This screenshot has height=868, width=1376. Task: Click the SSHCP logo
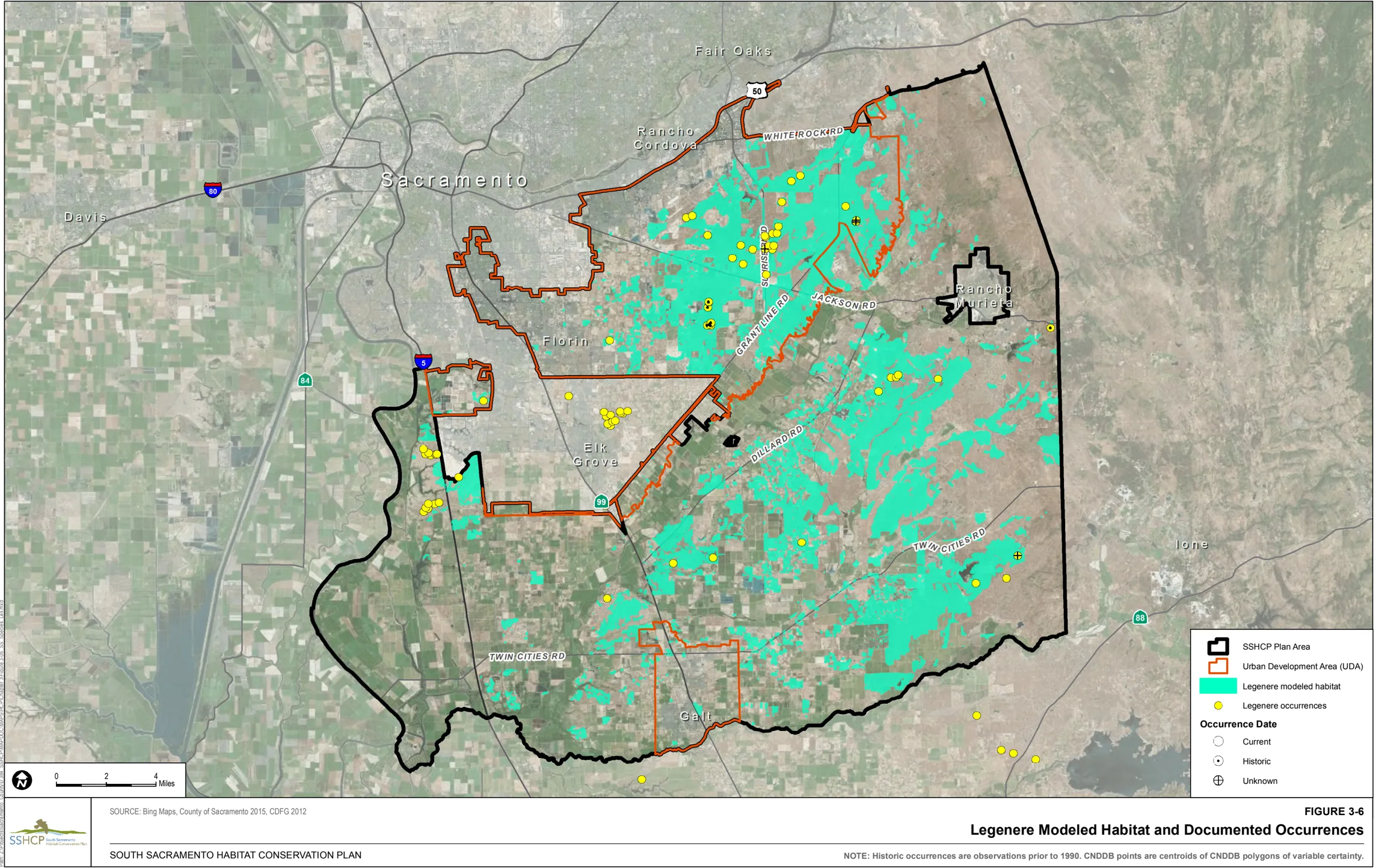47,833
